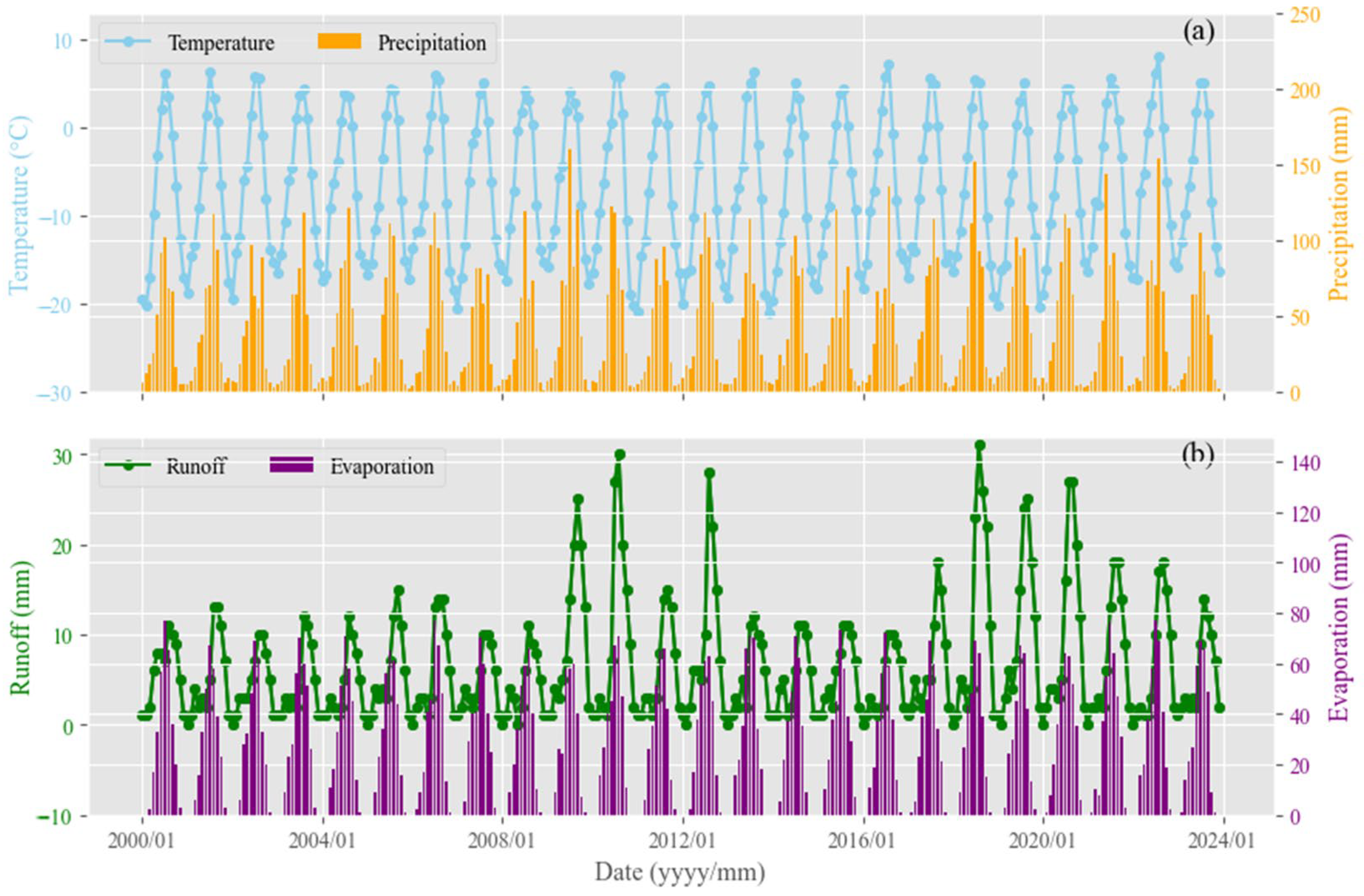Click the Temperature legend line marker
Image resolution: width=1364 pixels, height=896 pixels.
click(128, 43)
